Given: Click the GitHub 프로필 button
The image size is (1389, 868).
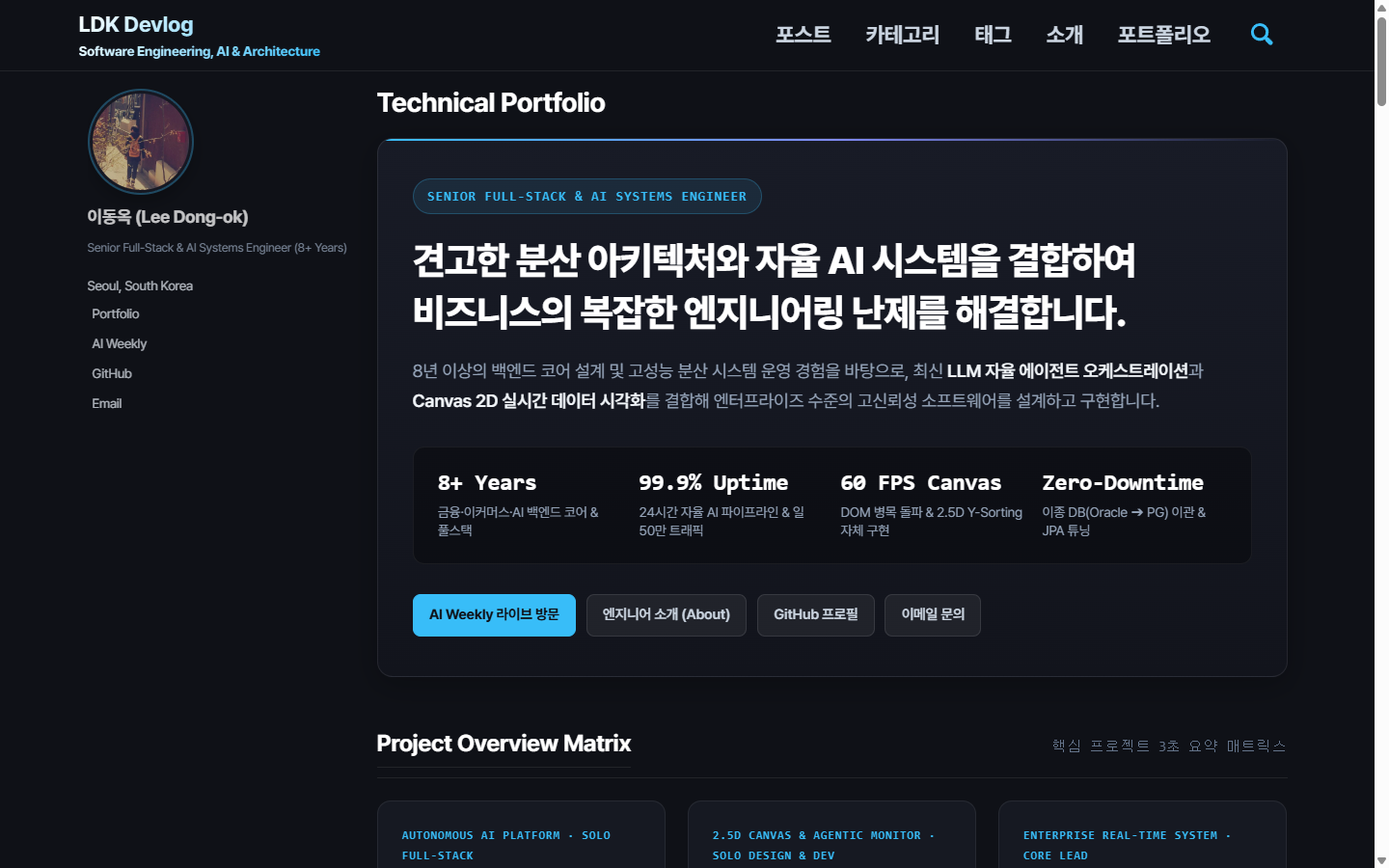Looking at the screenshot, I should [x=816, y=615].
